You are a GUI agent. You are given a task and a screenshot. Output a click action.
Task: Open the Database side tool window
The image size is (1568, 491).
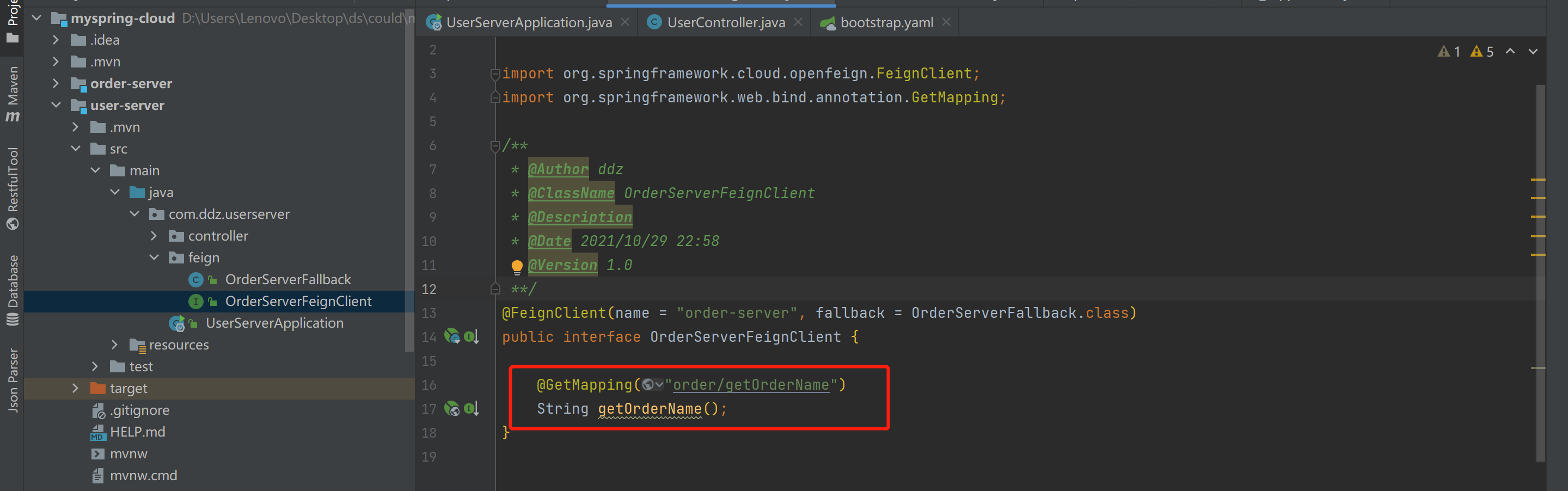[12, 290]
